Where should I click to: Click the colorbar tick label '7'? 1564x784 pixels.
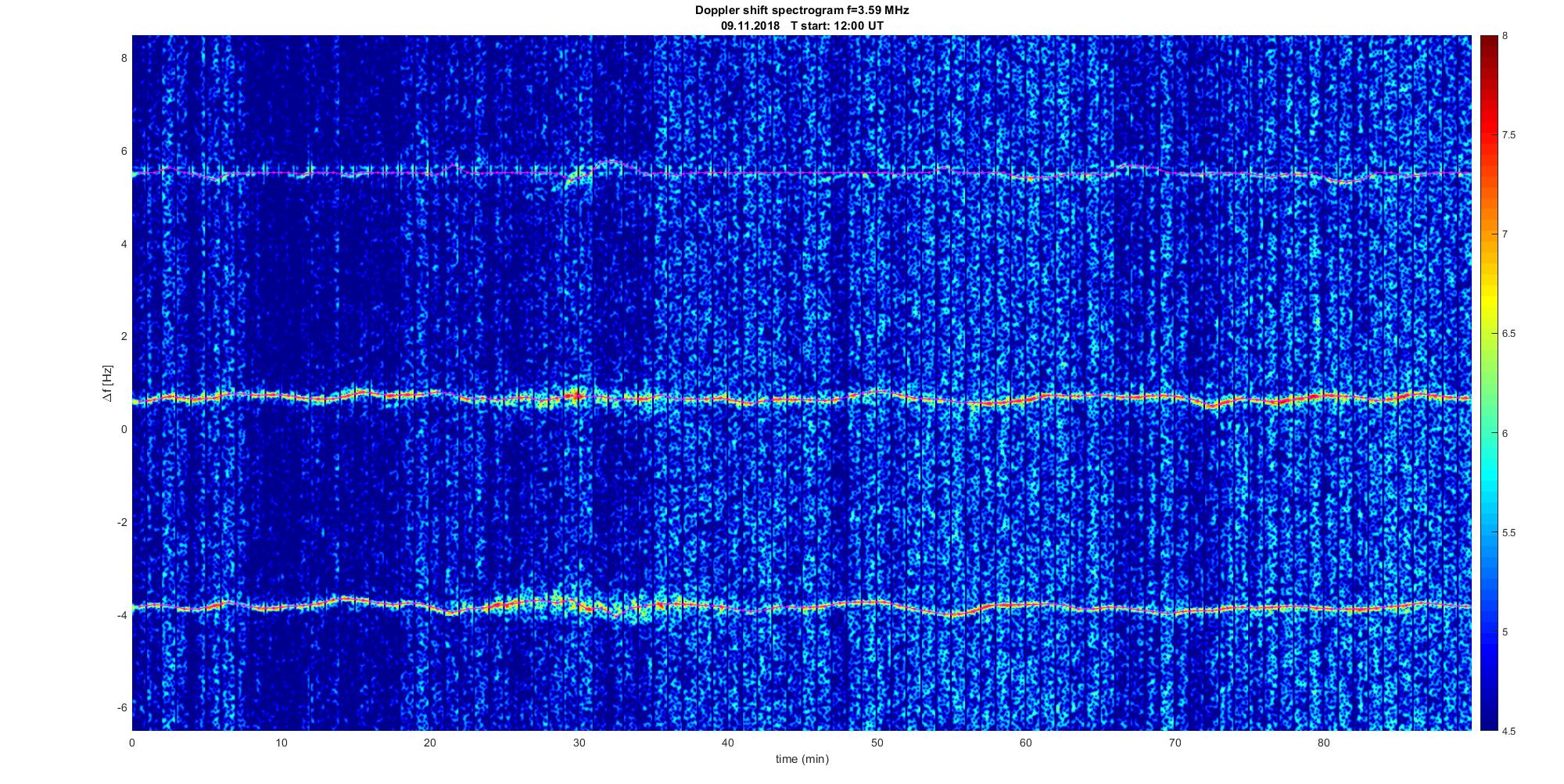1505,234
